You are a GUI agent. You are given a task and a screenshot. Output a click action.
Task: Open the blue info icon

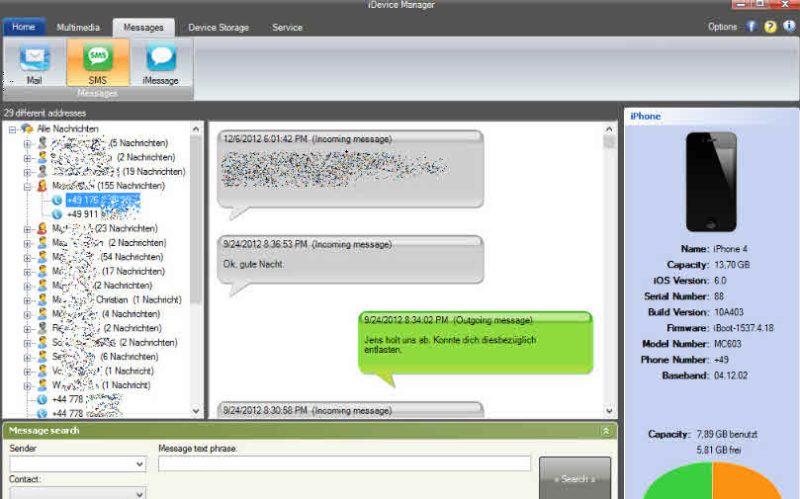point(789,27)
